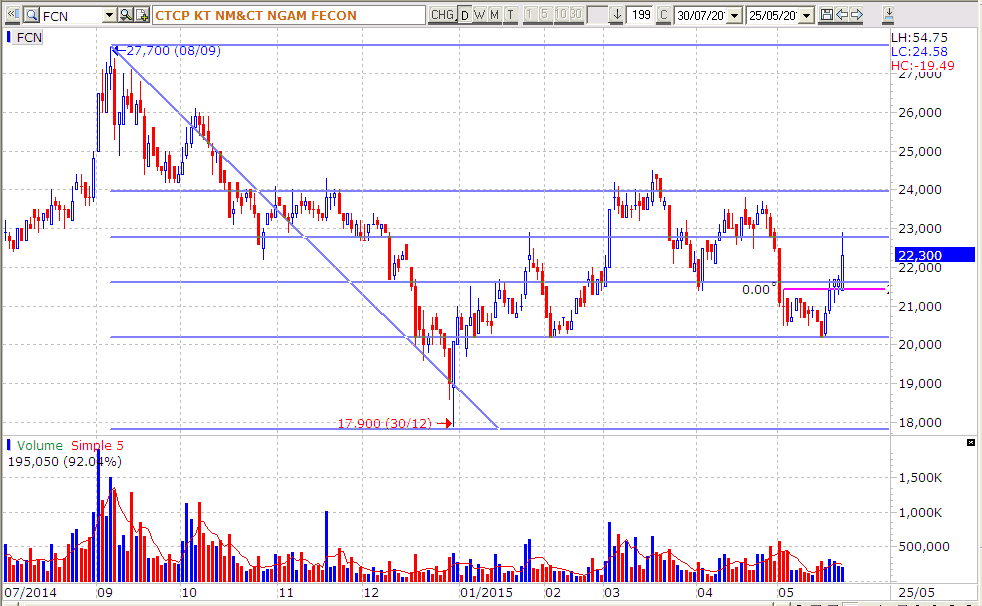Open the FCN symbol dropdown arrow
Viewport: 982px width, 606px height.
[x=109, y=15]
